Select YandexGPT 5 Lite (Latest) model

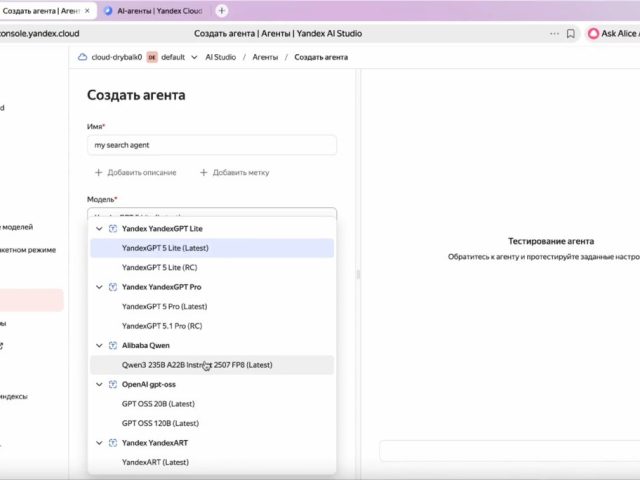[x=212, y=248]
